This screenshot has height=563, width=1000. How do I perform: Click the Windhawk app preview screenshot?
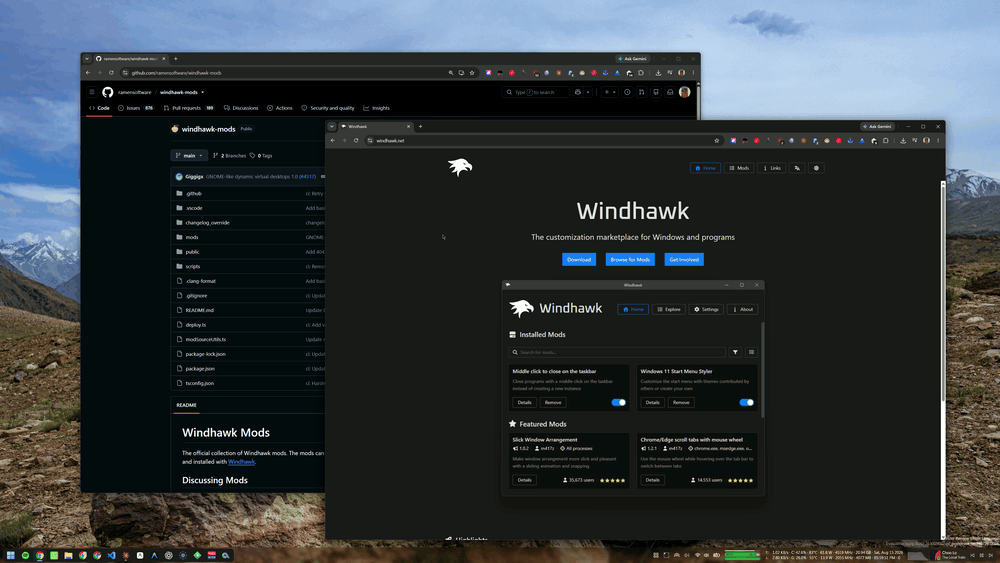(x=633, y=388)
